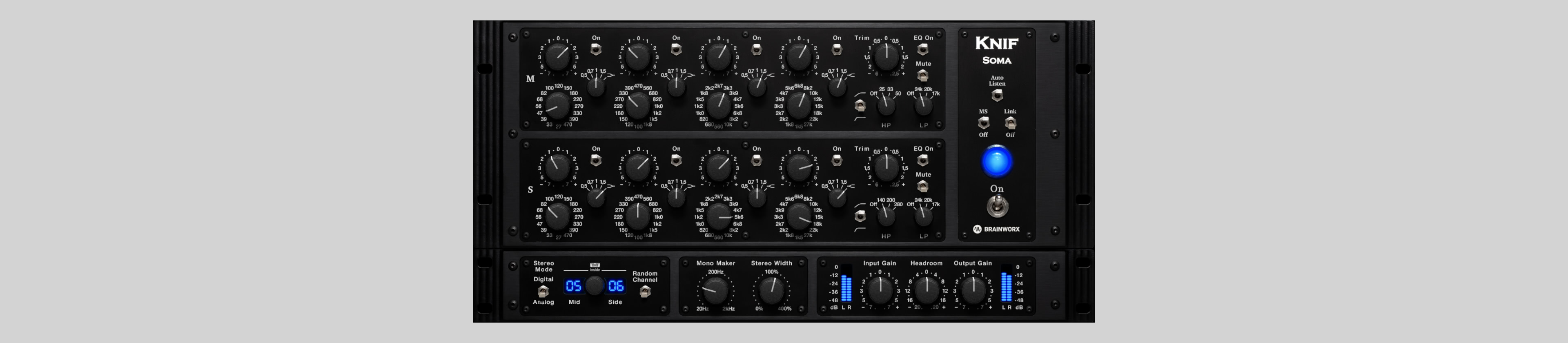The height and width of the screenshot is (343, 1568).
Task: Click the Mid TMT channel display 05
Action: pyautogui.click(x=573, y=286)
